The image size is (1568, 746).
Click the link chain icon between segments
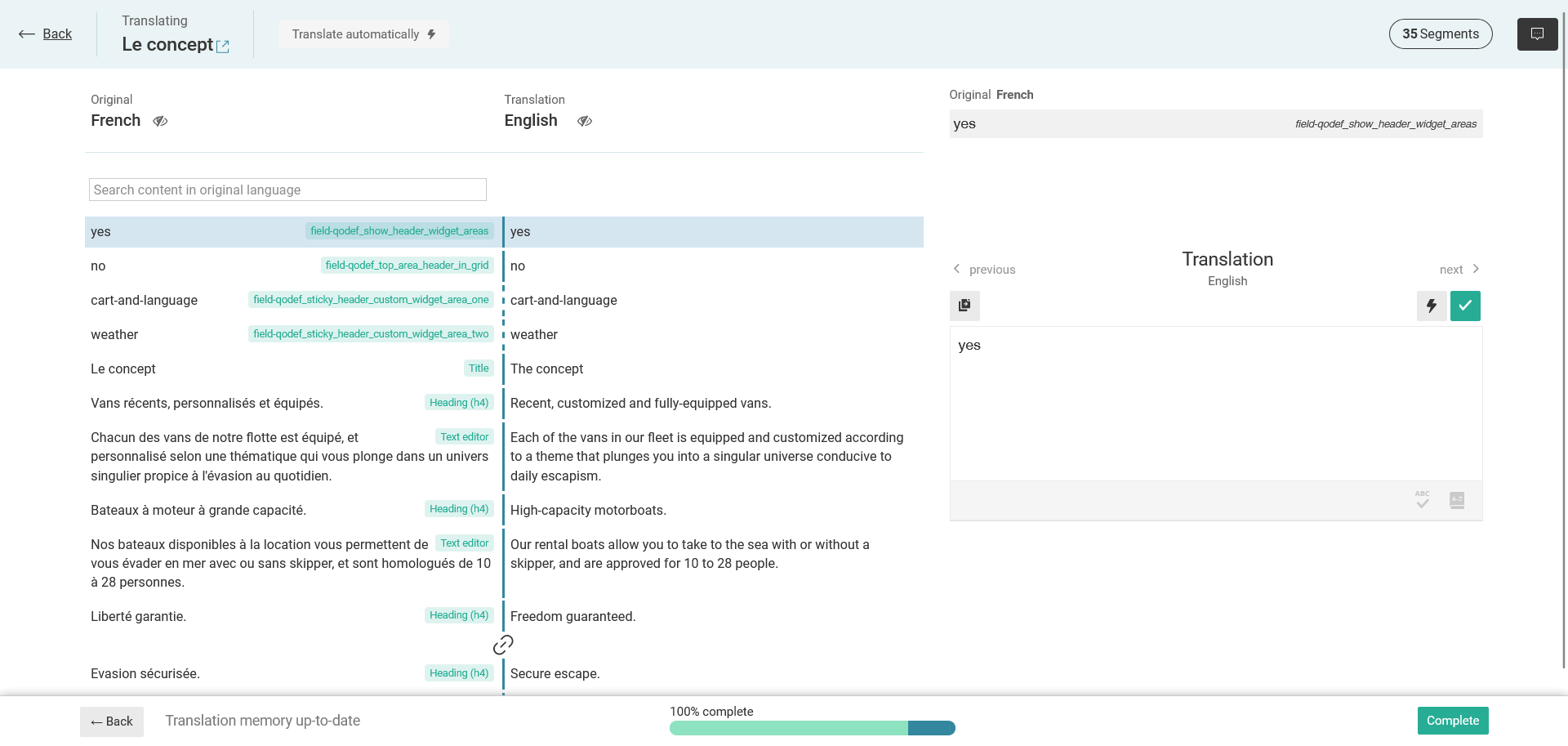(503, 645)
